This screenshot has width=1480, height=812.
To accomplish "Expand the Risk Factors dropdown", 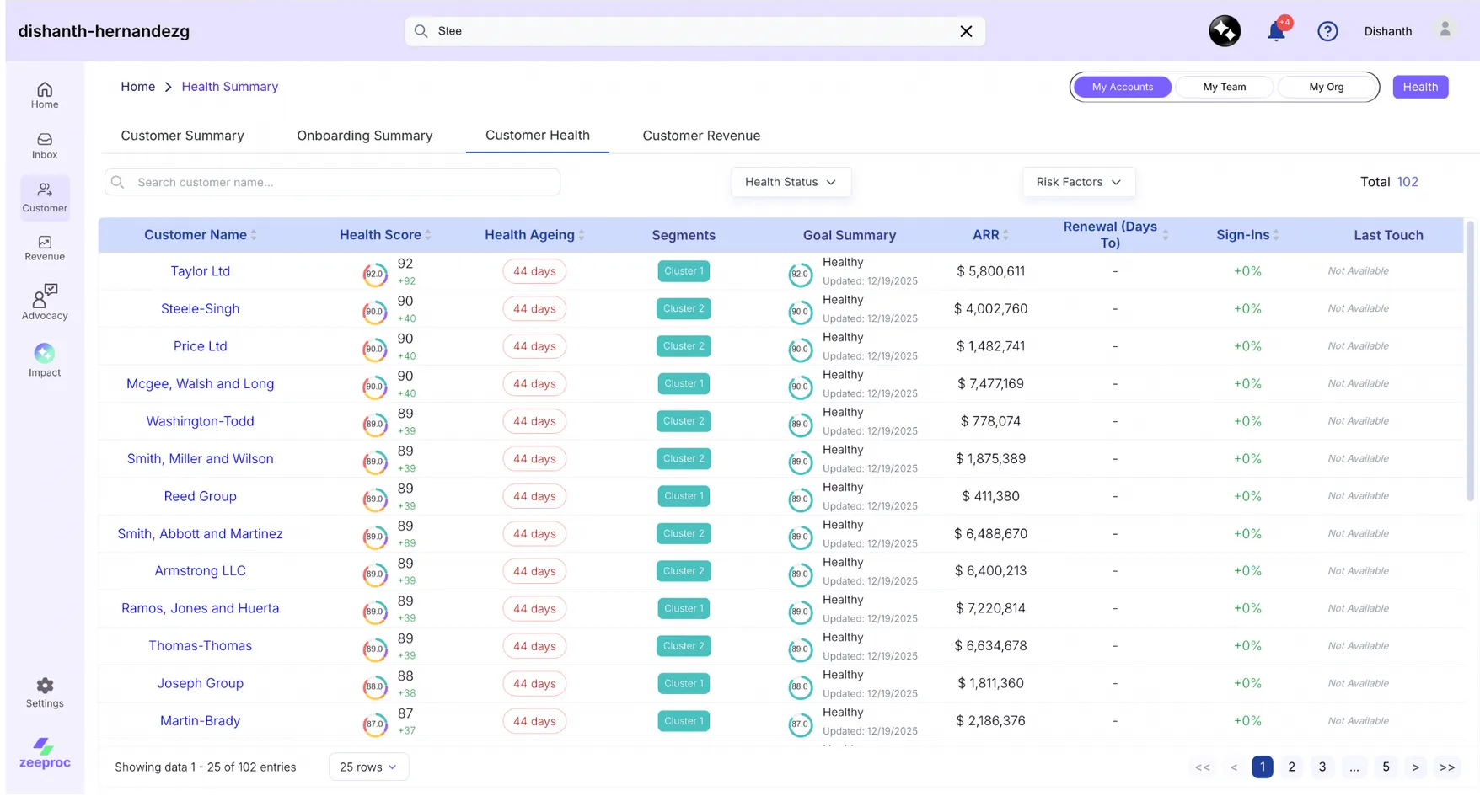I will point(1078,182).
